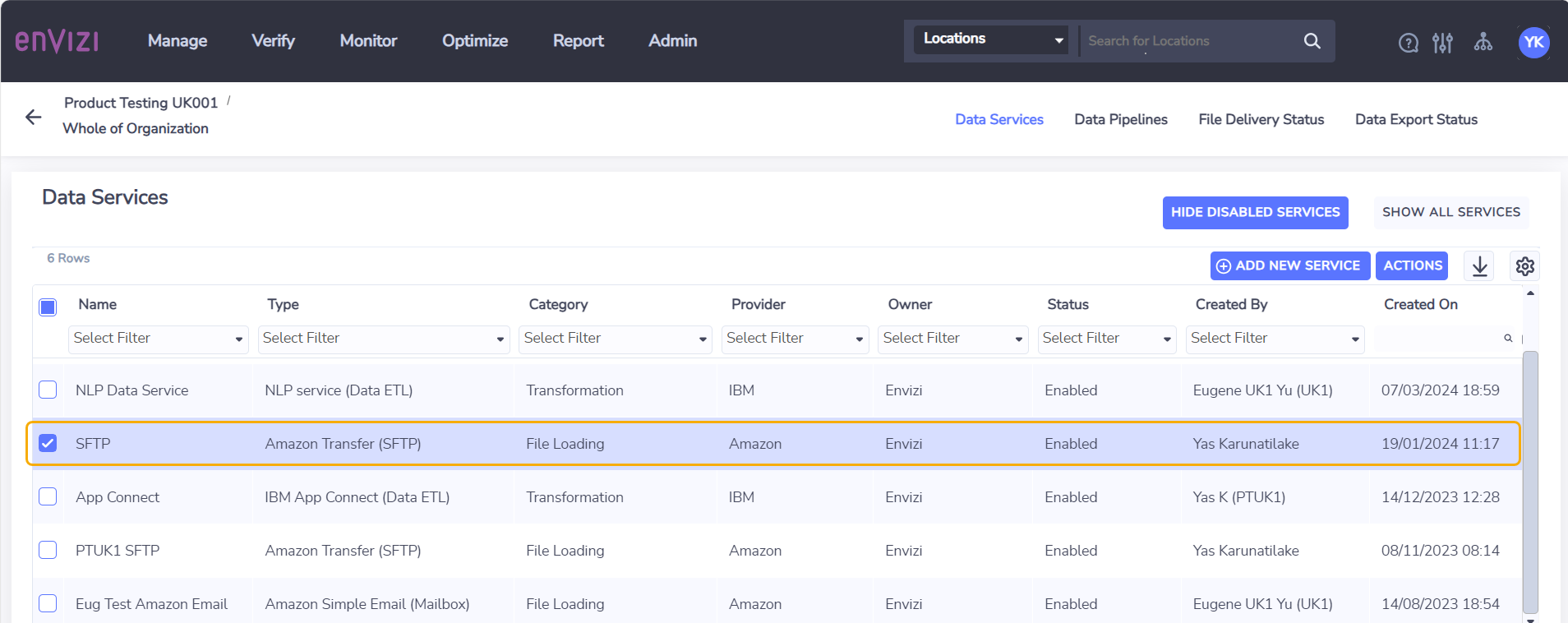Switch to File Delivery Status tab
The image size is (1568, 623).
point(1261,120)
